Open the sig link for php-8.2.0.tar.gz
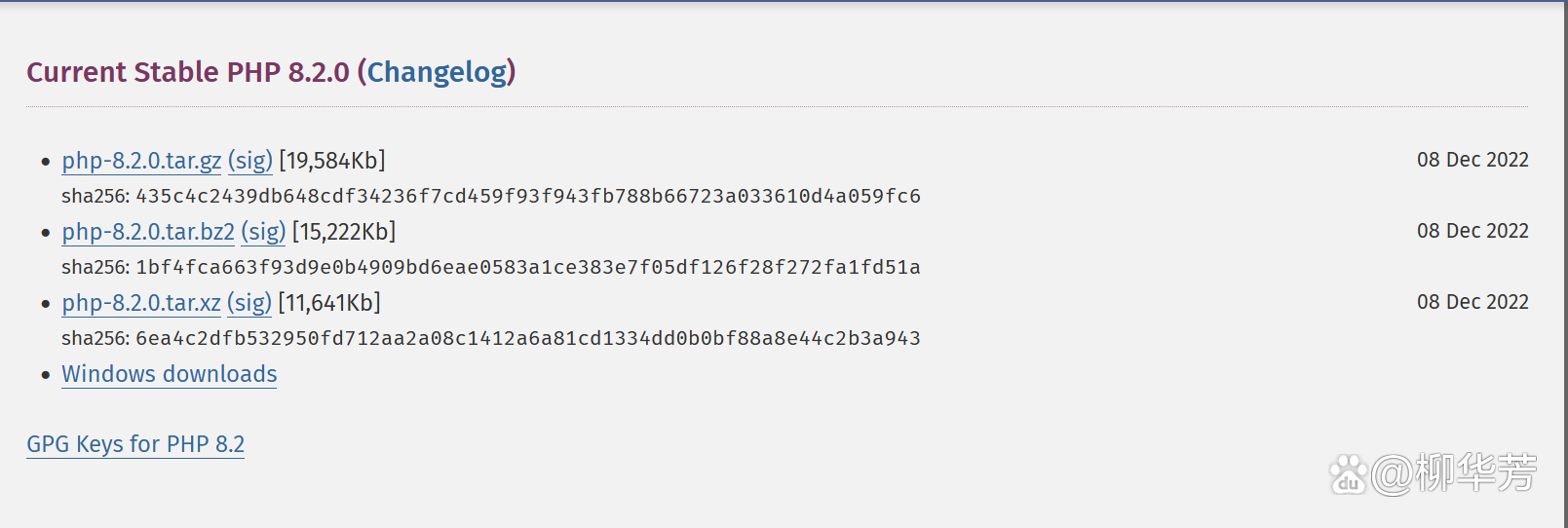 [x=250, y=161]
